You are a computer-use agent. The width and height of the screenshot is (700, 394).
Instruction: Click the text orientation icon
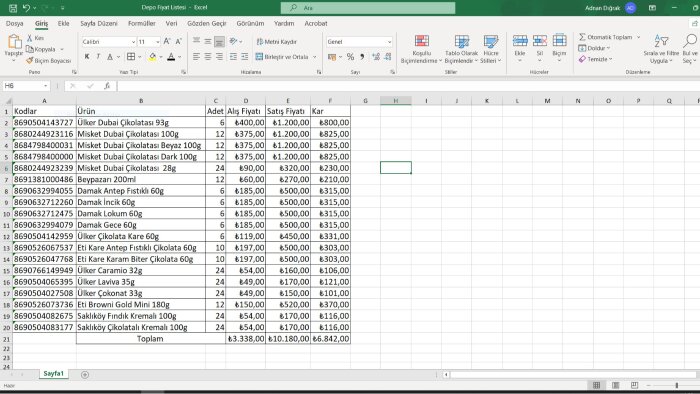[233, 41]
